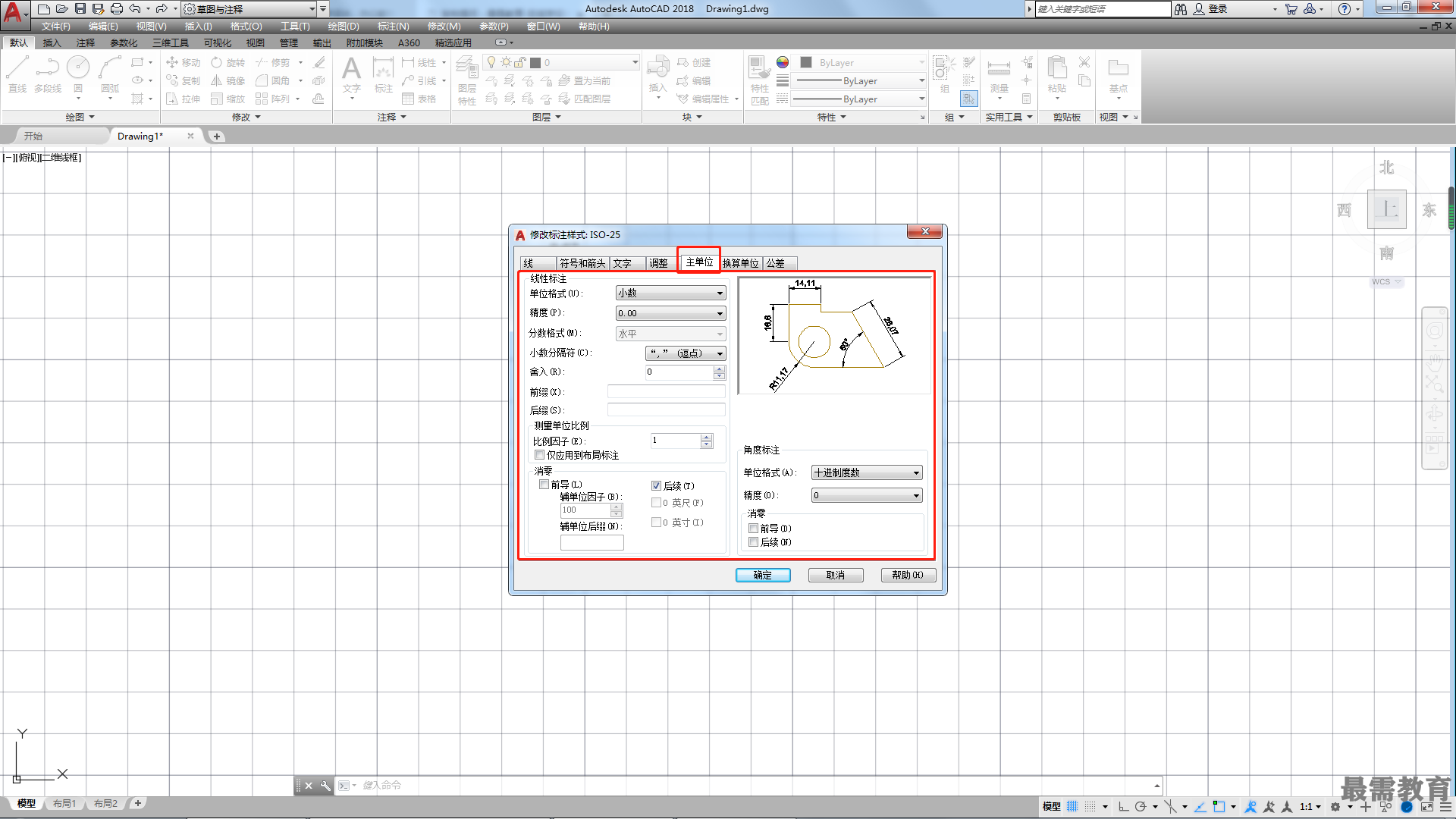This screenshot has width=1456, height=819.
Task: Open the 格式(O) menu
Action: (246, 27)
